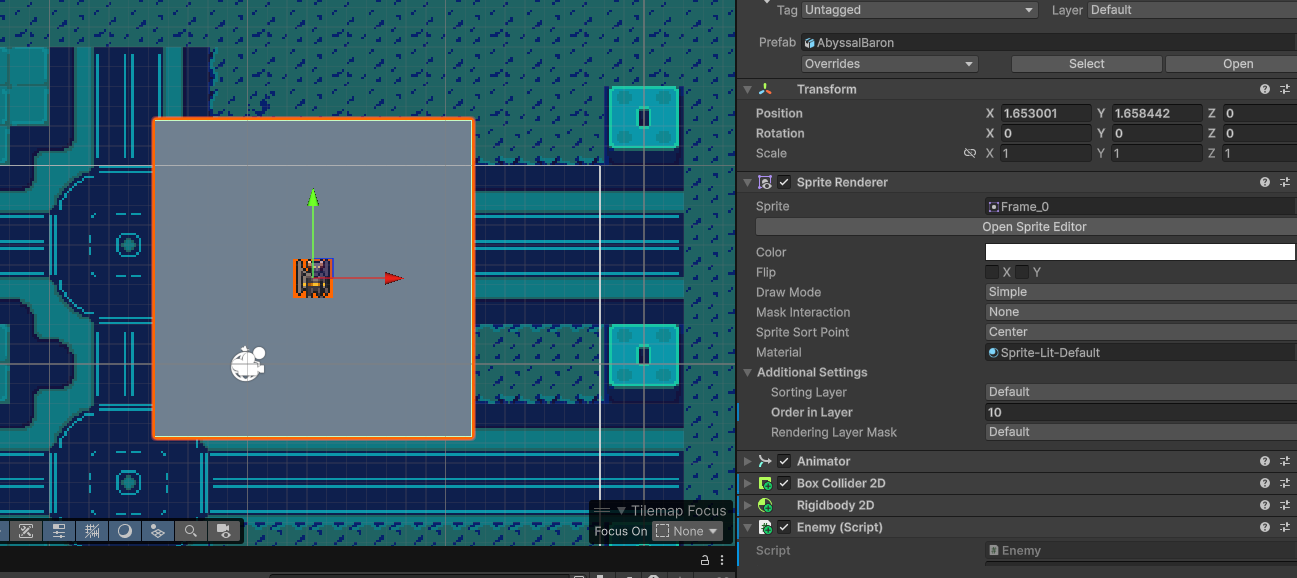Open the Layer dropdown showing Default
1297x578 pixels.
click(1191, 10)
